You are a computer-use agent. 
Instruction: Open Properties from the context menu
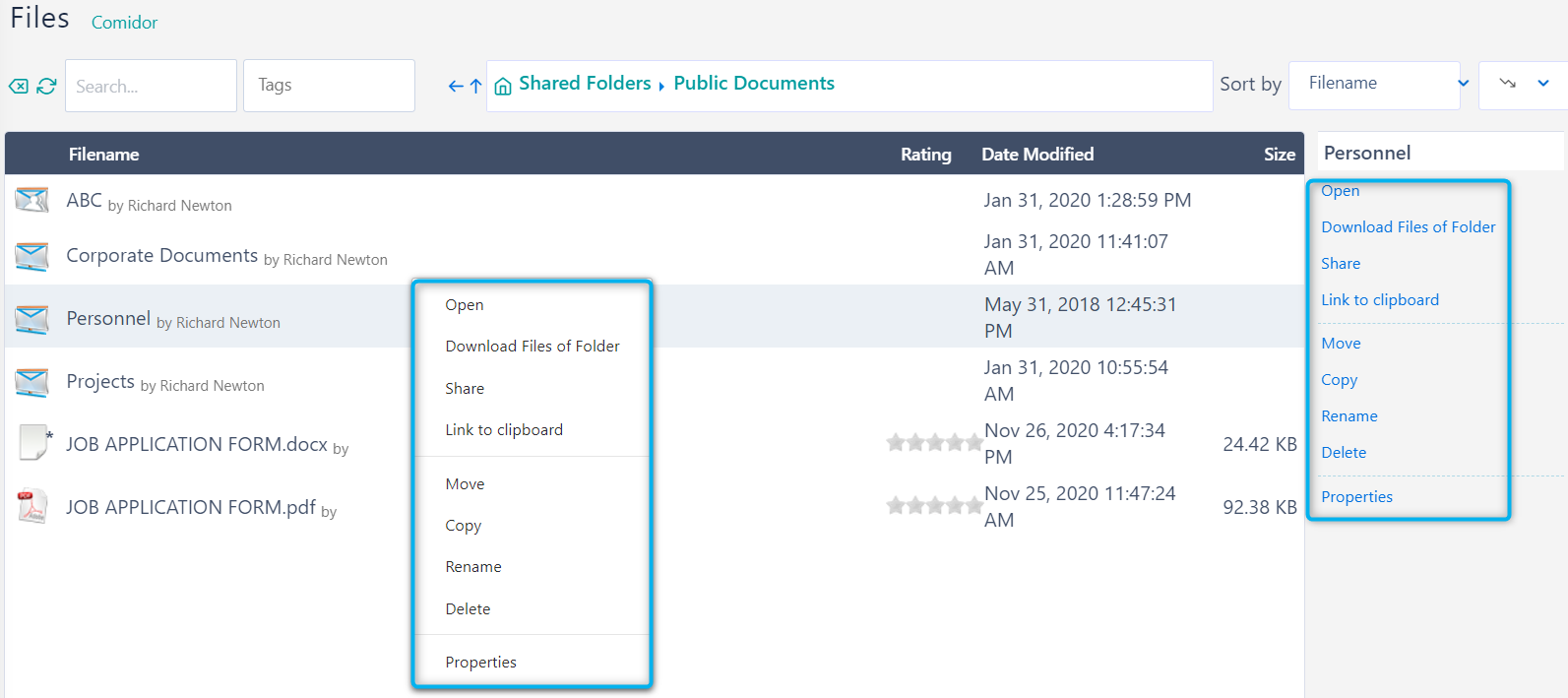pyautogui.click(x=480, y=663)
